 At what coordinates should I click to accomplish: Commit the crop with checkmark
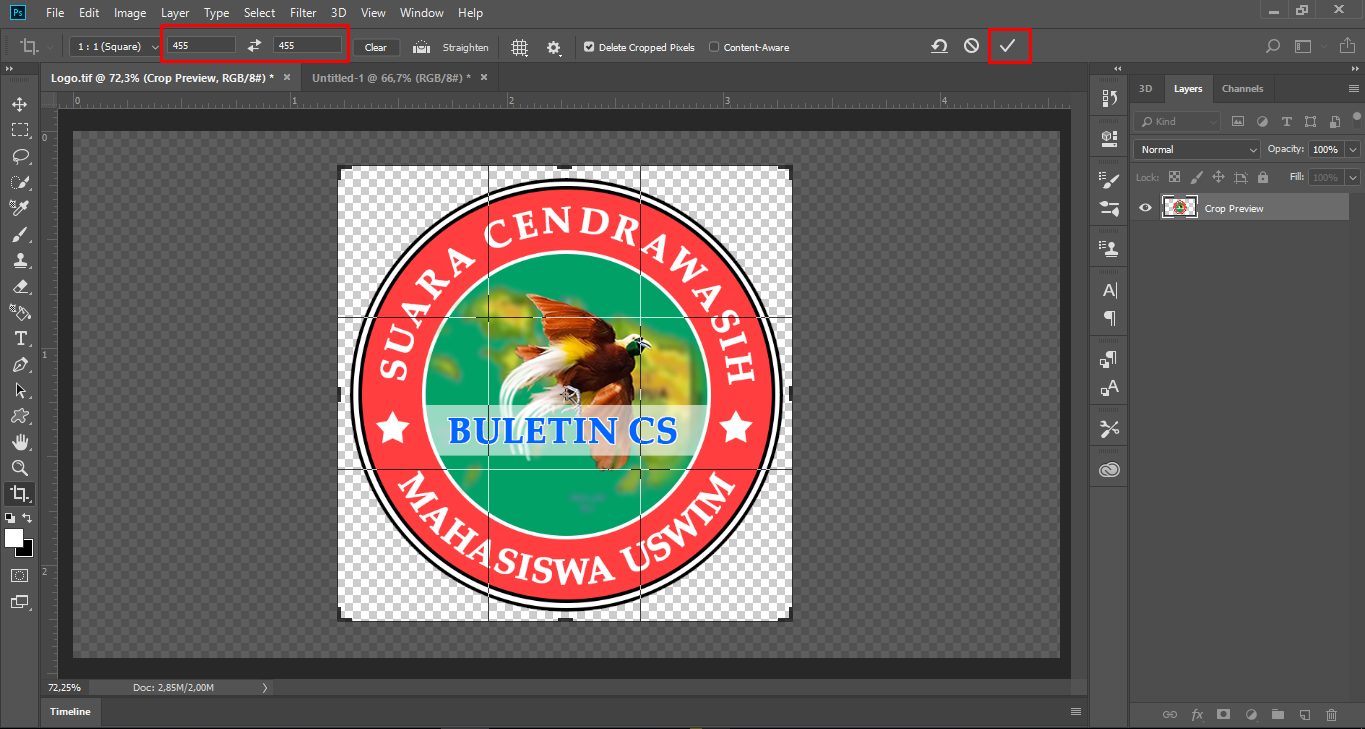pyautogui.click(x=1008, y=46)
